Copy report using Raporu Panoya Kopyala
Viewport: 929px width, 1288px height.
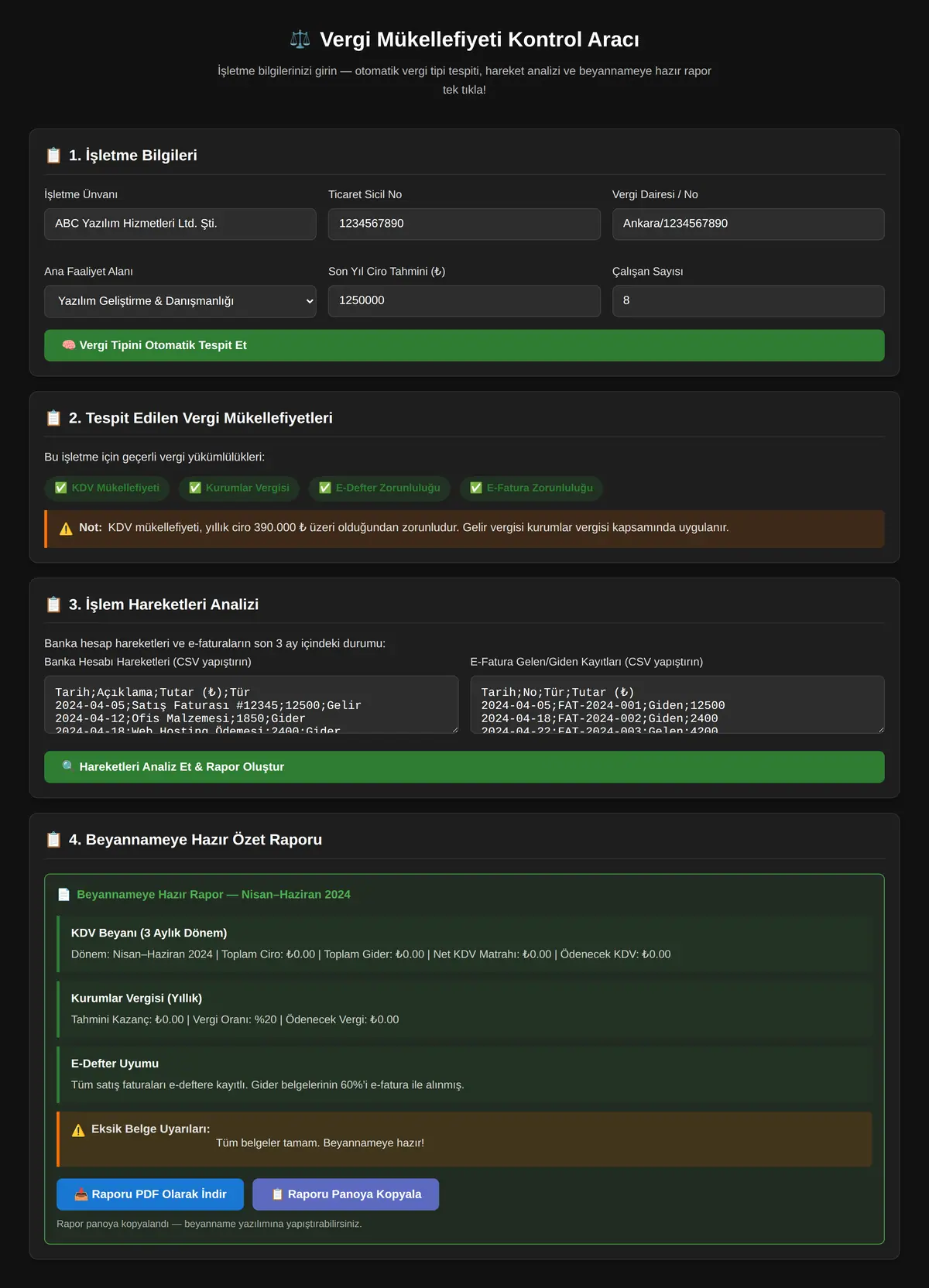pyautogui.click(x=346, y=1194)
